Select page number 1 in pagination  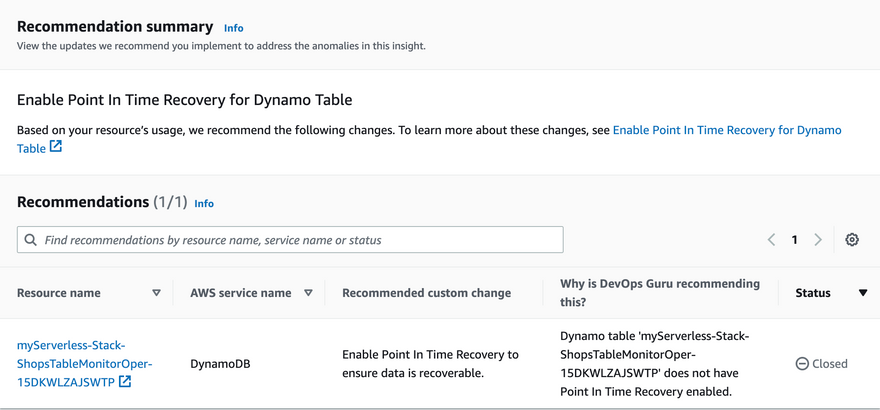click(x=795, y=240)
